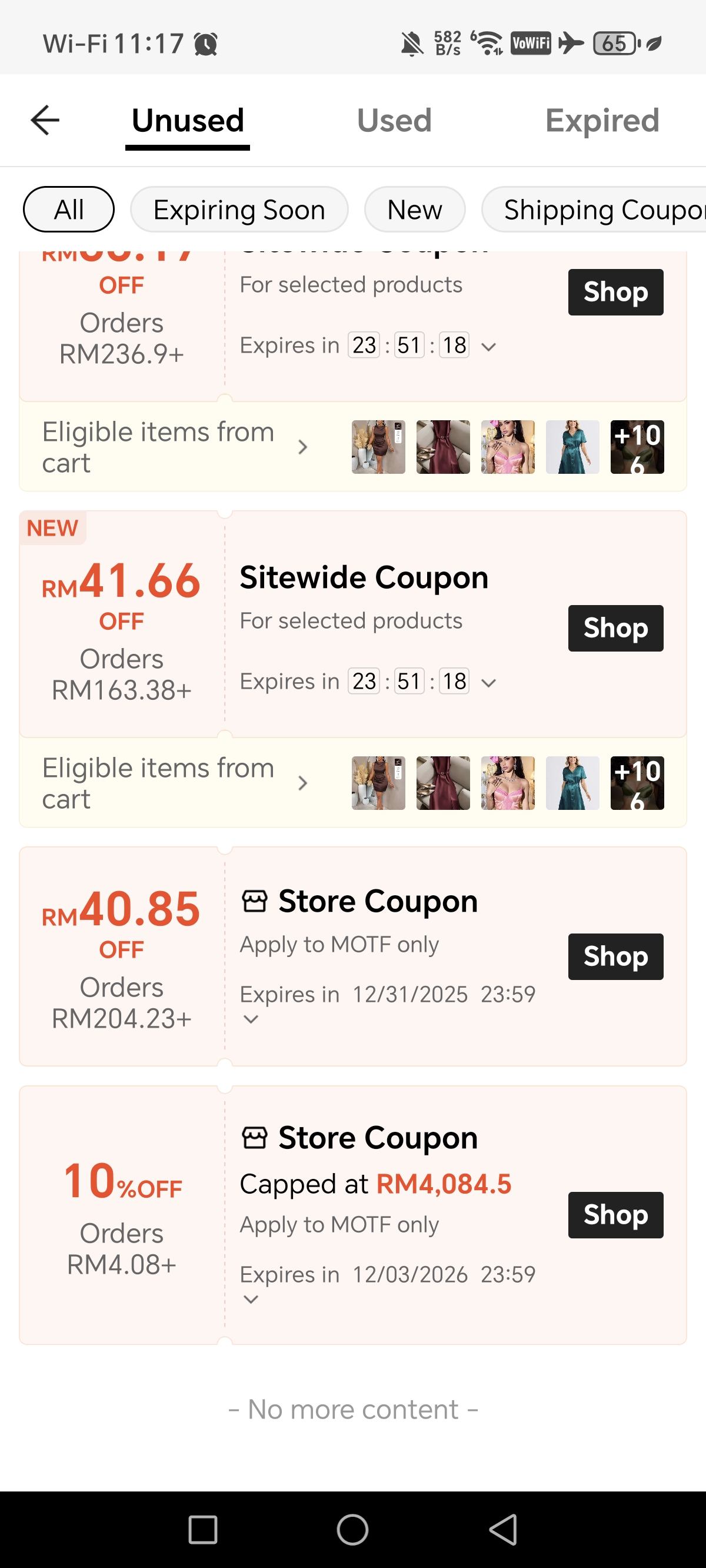Tap the back arrow icon
Viewport: 706px width, 1568px height.
point(45,120)
